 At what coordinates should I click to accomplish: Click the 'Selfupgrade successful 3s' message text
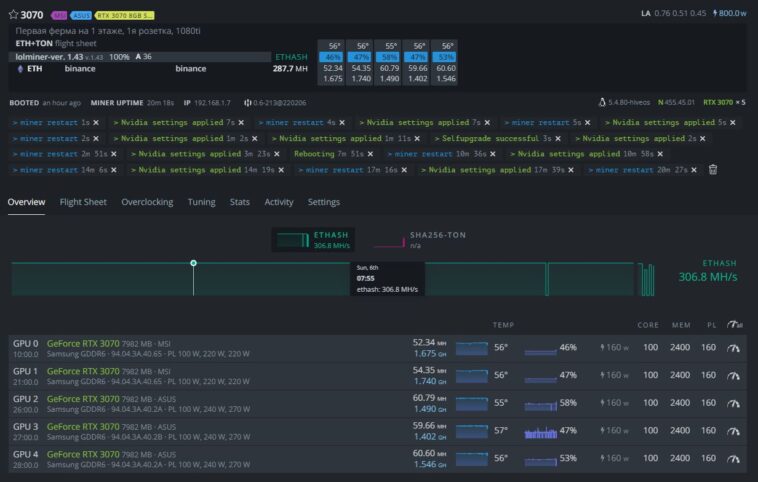pyautogui.click(x=493, y=139)
